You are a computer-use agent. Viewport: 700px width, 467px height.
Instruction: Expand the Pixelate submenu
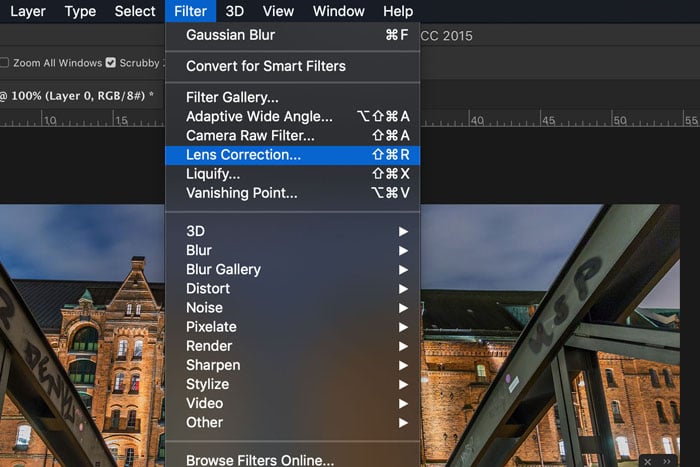point(292,327)
